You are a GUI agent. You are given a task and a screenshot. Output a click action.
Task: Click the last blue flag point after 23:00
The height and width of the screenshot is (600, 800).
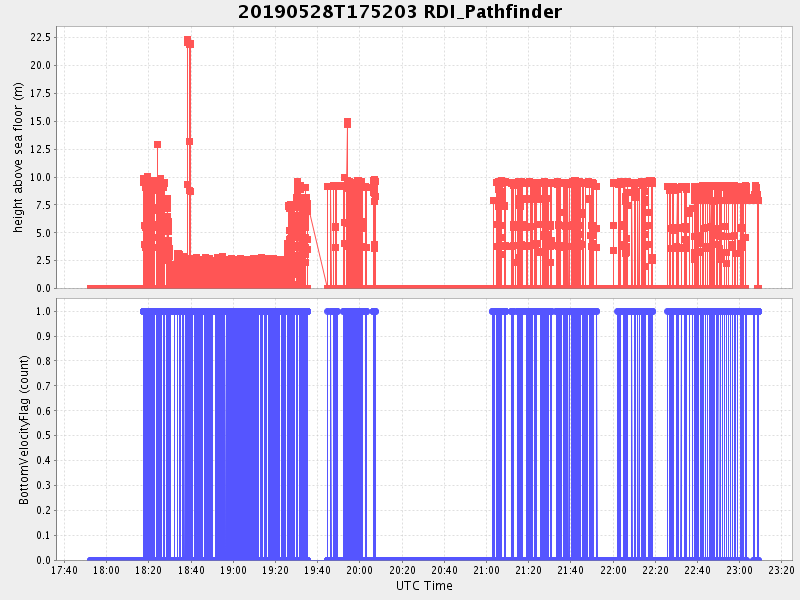tap(758, 311)
